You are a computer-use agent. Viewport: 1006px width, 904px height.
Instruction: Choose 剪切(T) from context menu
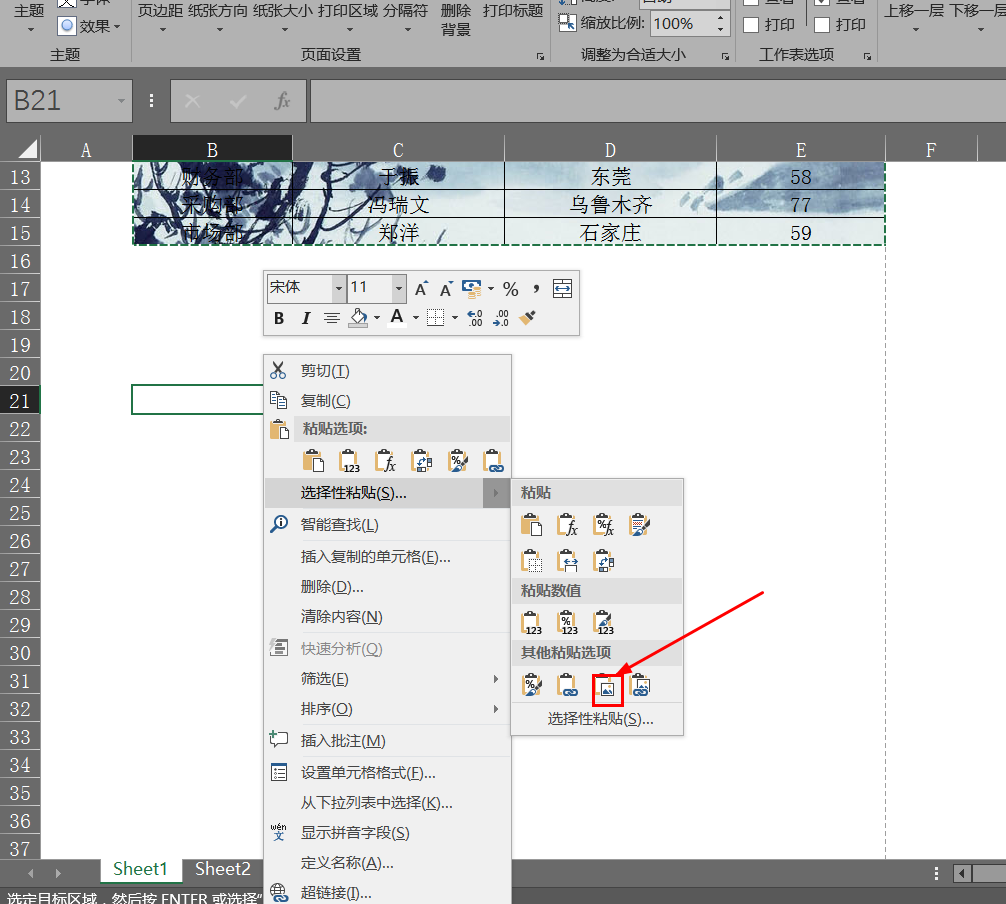[388, 370]
